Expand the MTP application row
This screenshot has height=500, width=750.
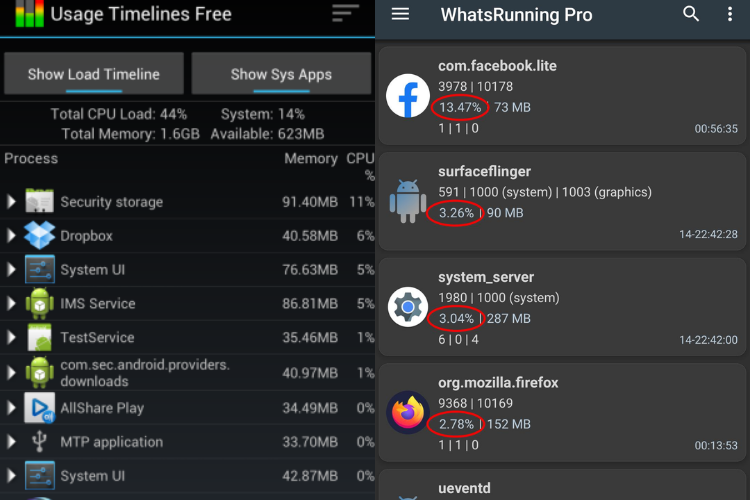tap(11, 442)
